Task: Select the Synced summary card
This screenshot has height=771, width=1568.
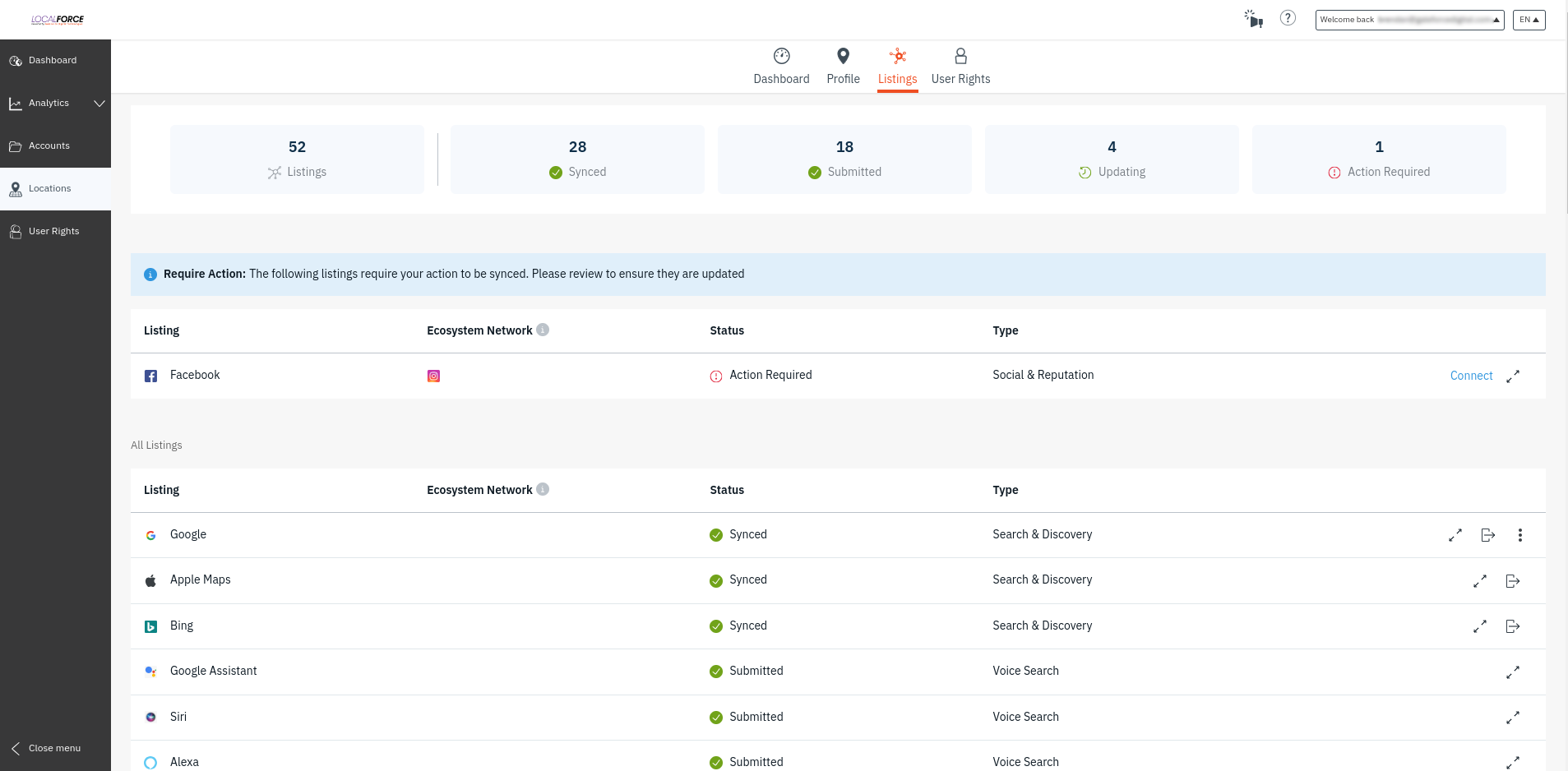Action: click(577, 159)
